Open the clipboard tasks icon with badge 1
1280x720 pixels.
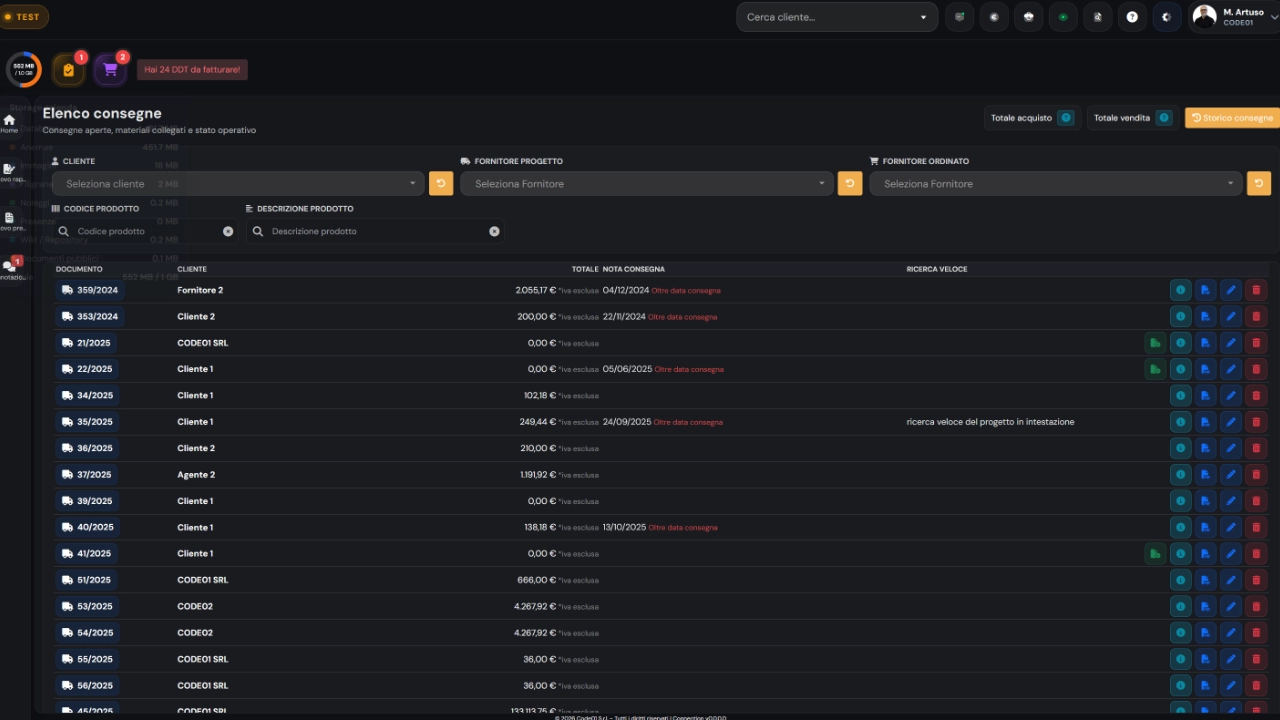coord(68,70)
